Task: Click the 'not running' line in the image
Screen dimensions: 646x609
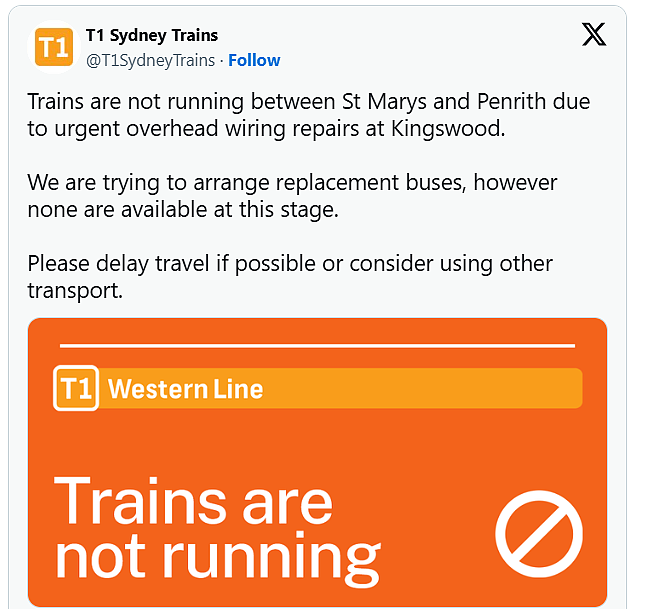Action: tap(218, 558)
